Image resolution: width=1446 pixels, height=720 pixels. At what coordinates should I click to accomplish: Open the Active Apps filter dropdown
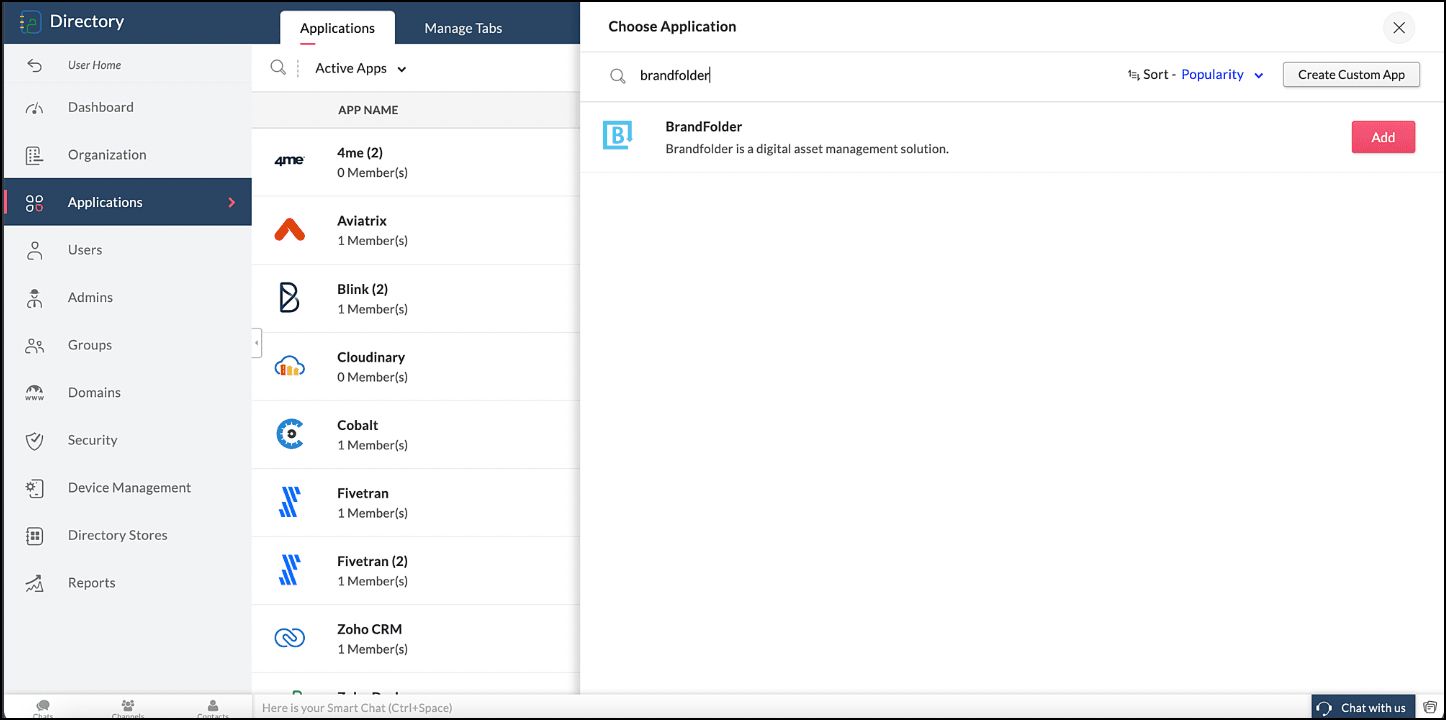pos(361,69)
